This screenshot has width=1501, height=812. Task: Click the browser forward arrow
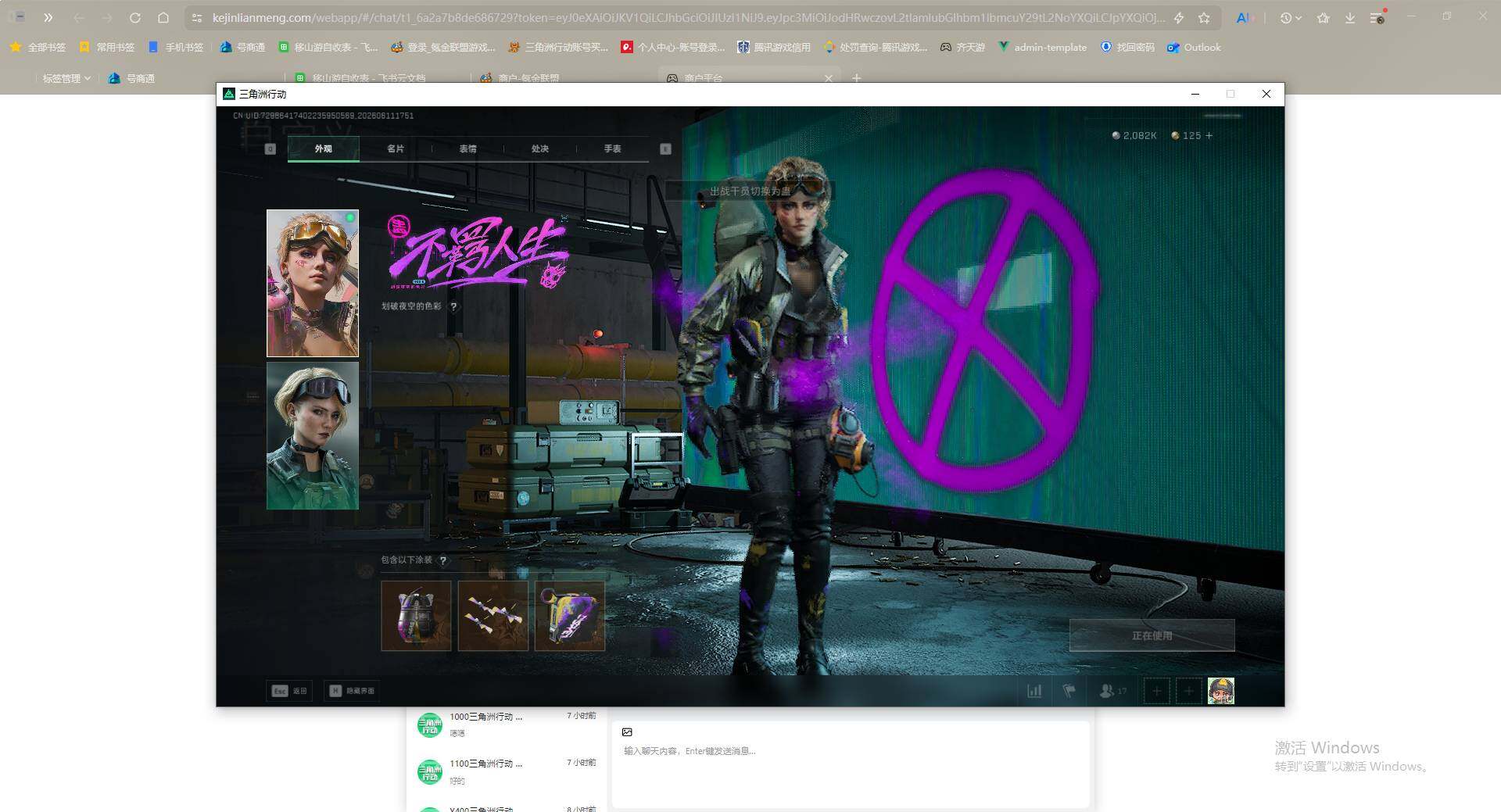point(106,17)
